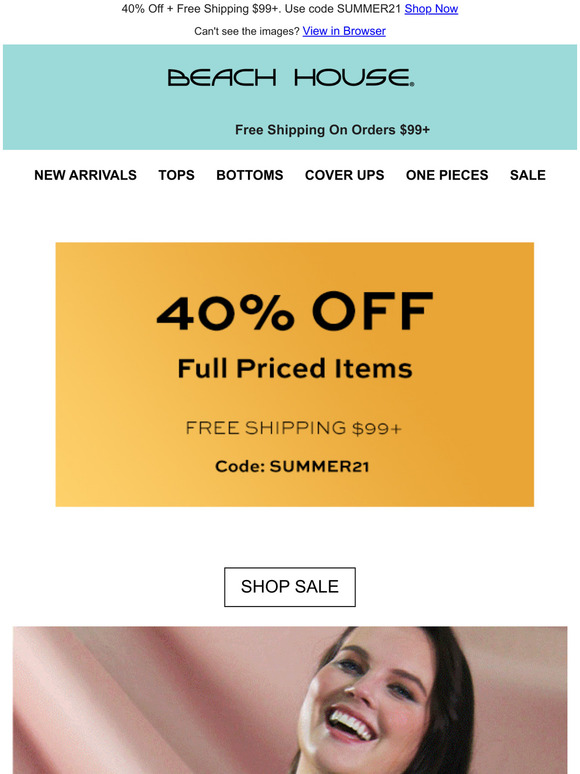
Task: Open the One Pieces category
Action: [x=447, y=175]
